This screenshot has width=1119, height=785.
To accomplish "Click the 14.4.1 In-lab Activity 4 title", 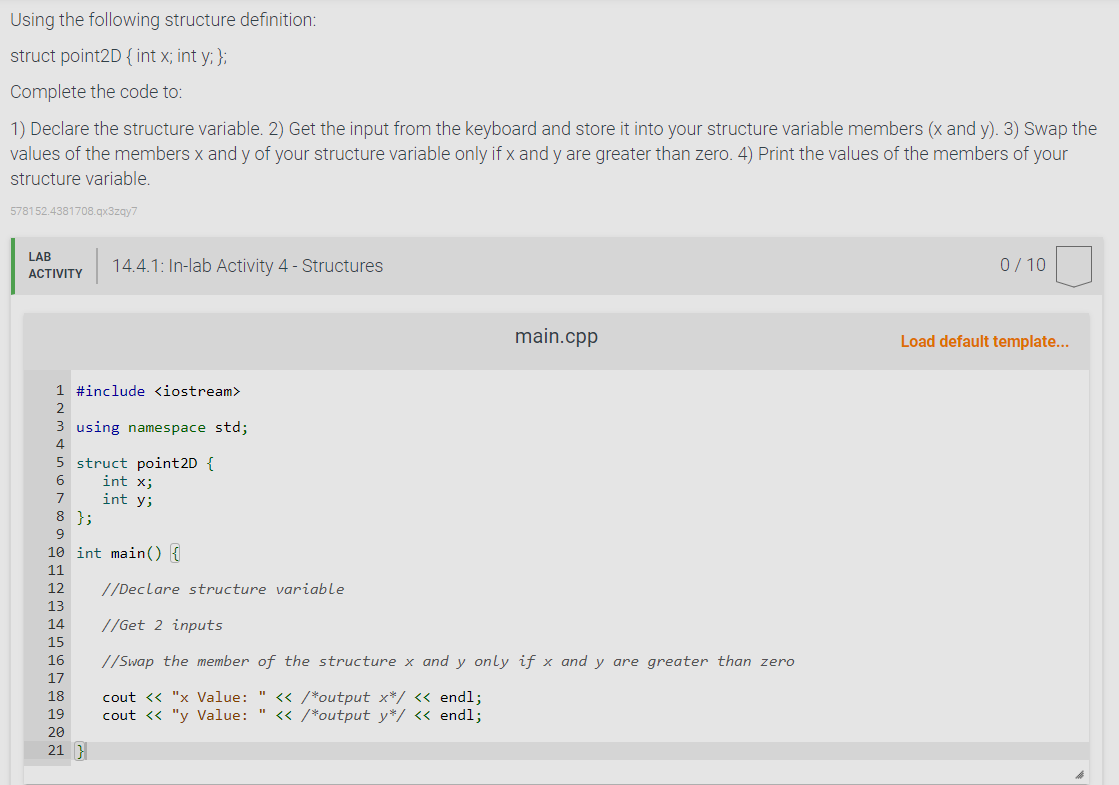I will tap(247, 265).
